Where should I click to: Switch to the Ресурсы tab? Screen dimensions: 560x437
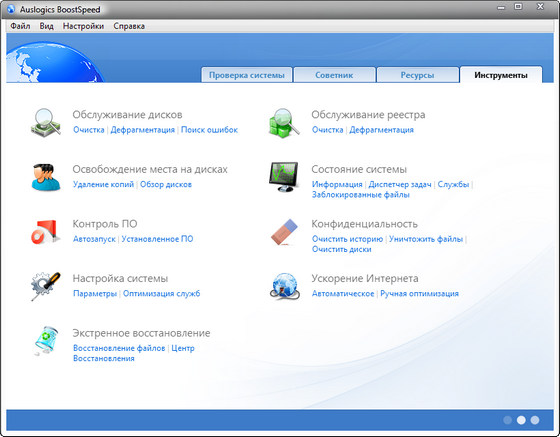coord(418,75)
